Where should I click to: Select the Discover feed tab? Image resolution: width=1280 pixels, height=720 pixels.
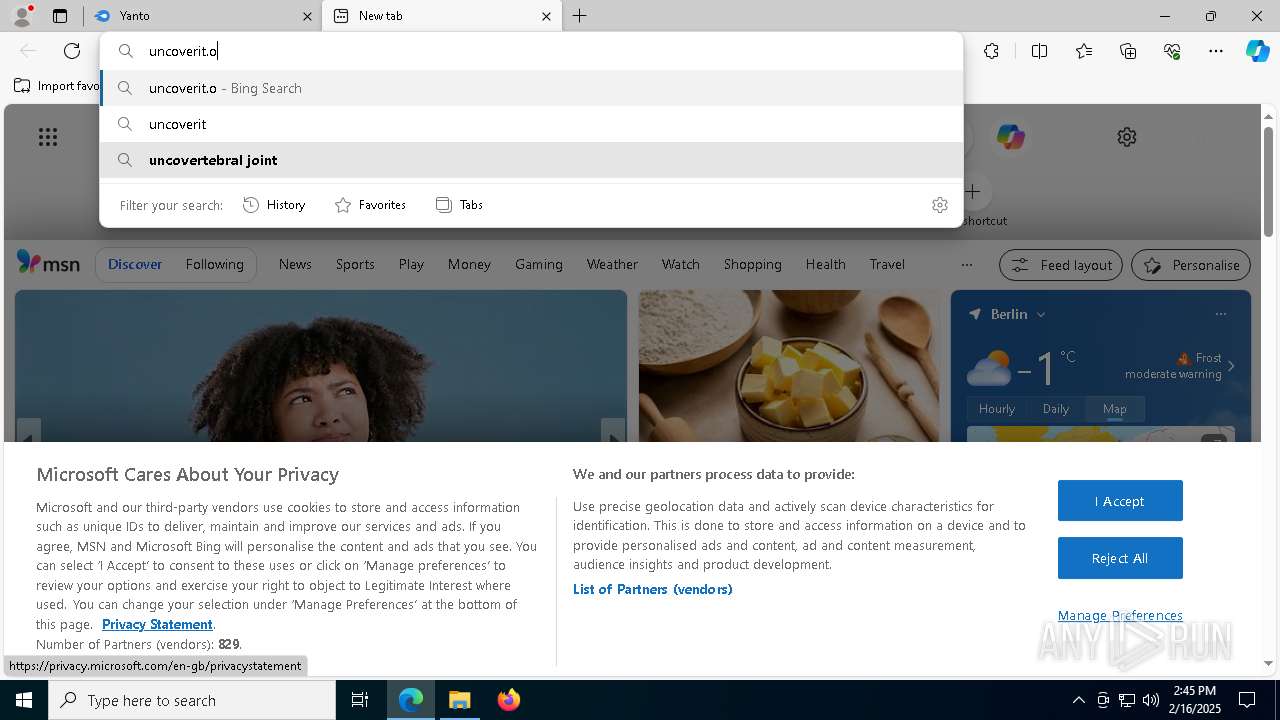[135, 265]
